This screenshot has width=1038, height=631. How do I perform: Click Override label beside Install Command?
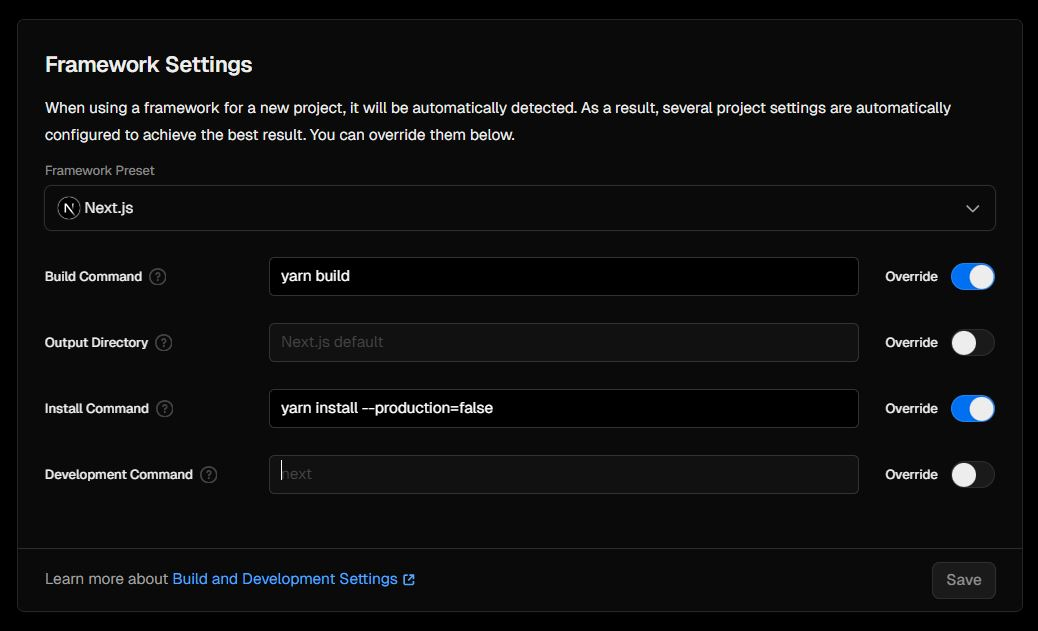[911, 409]
